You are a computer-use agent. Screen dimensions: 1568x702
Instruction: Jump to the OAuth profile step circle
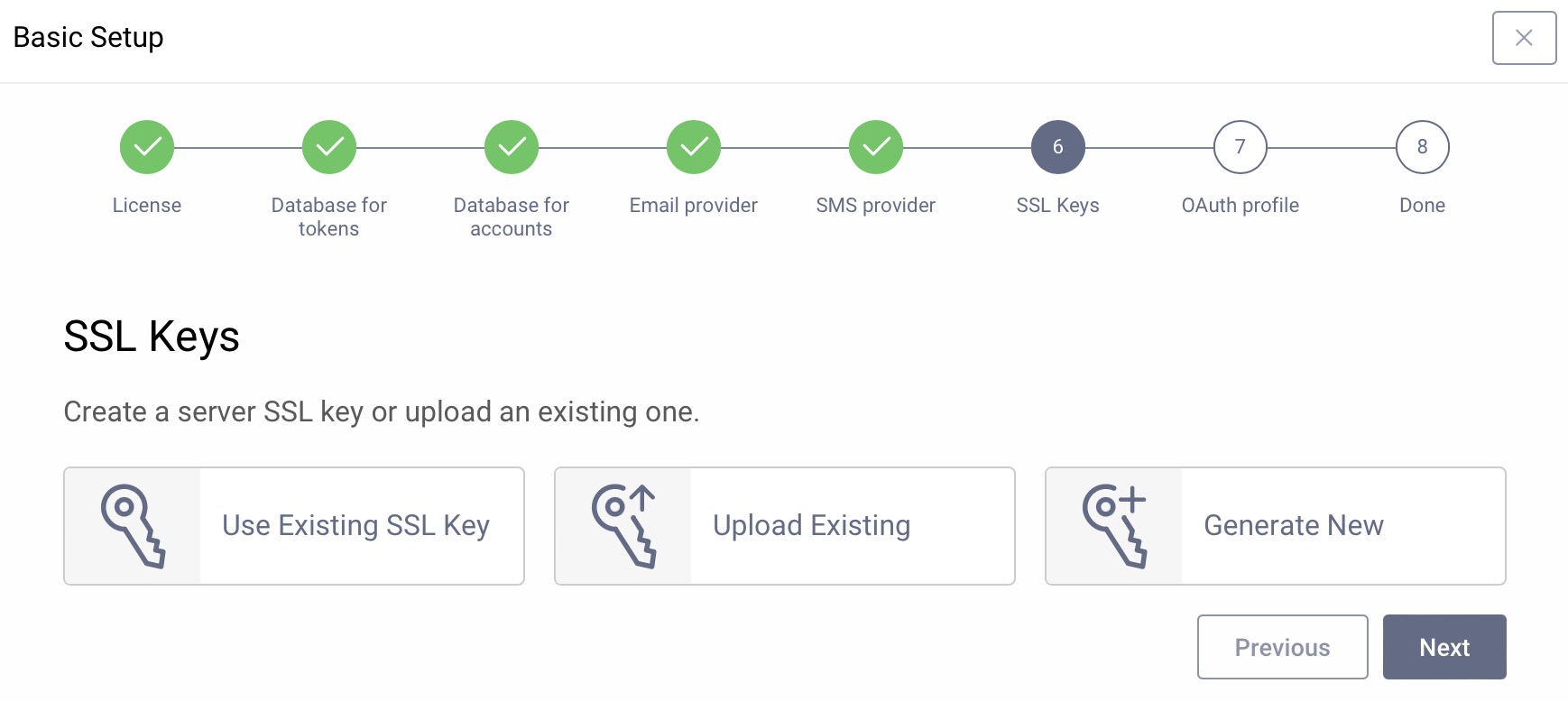click(x=1241, y=147)
